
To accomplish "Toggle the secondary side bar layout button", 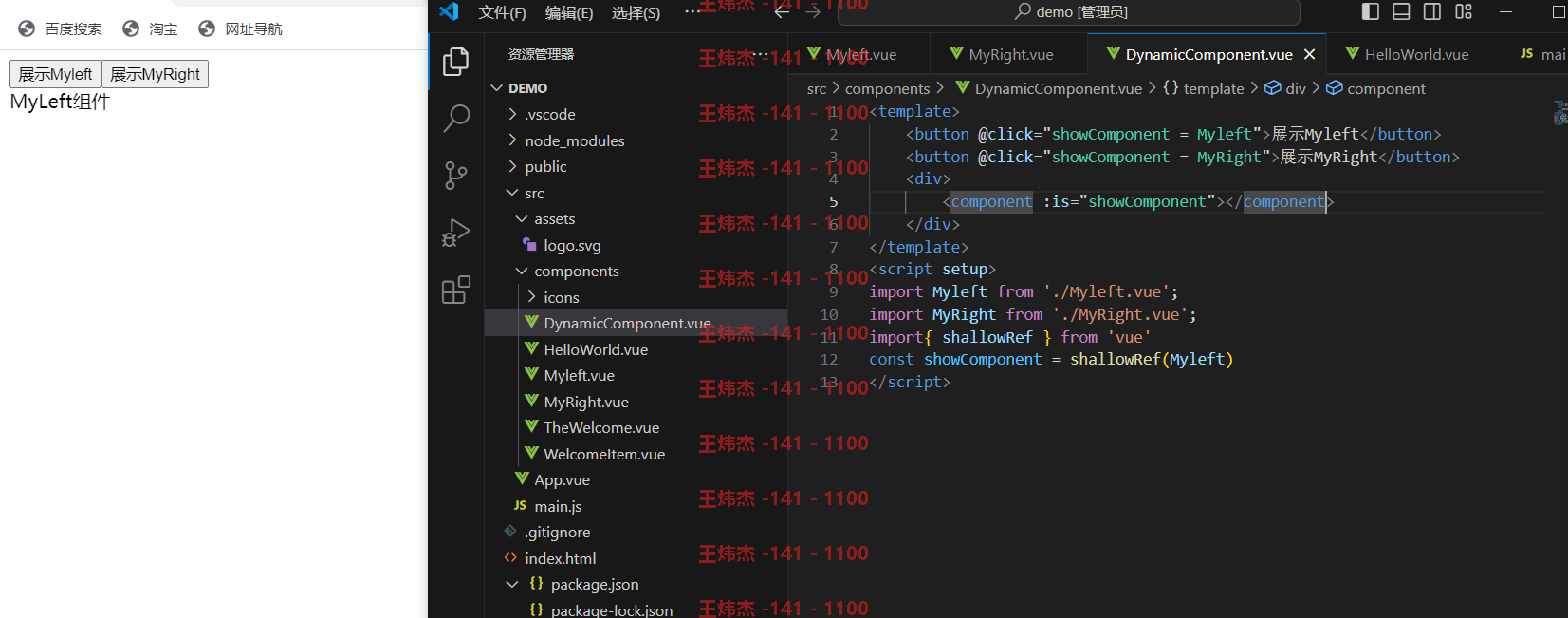I will pos(1432,11).
